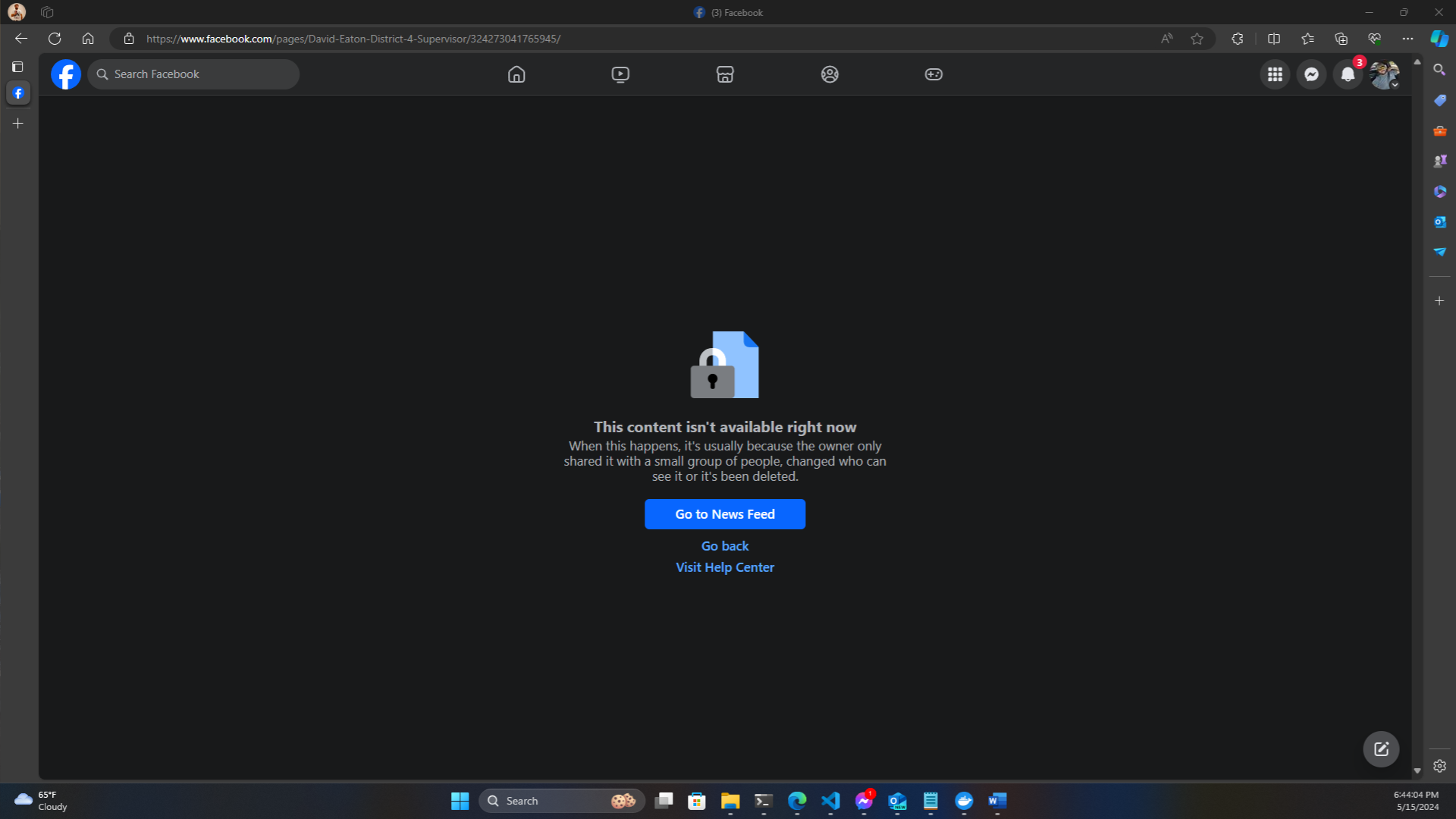Select the Facebook vertical tab in sidebar

click(x=18, y=93)
